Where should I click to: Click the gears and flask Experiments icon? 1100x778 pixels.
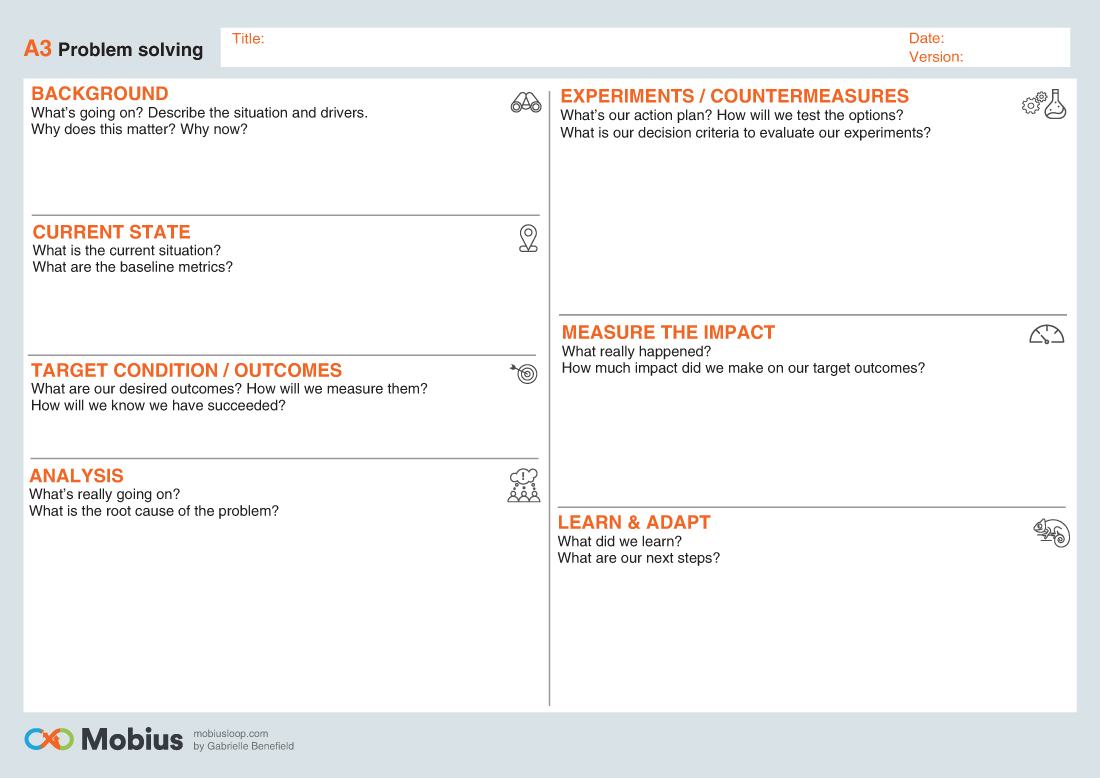point(1044,105)
